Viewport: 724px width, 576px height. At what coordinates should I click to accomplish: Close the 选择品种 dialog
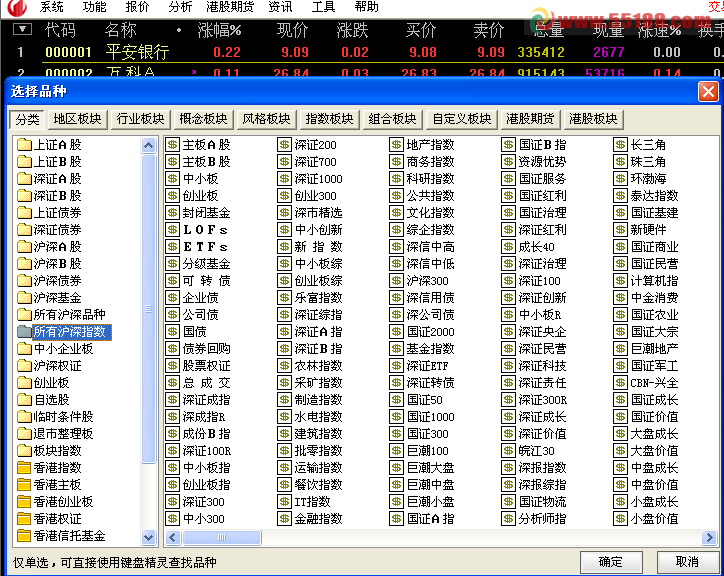pos(708,91)
